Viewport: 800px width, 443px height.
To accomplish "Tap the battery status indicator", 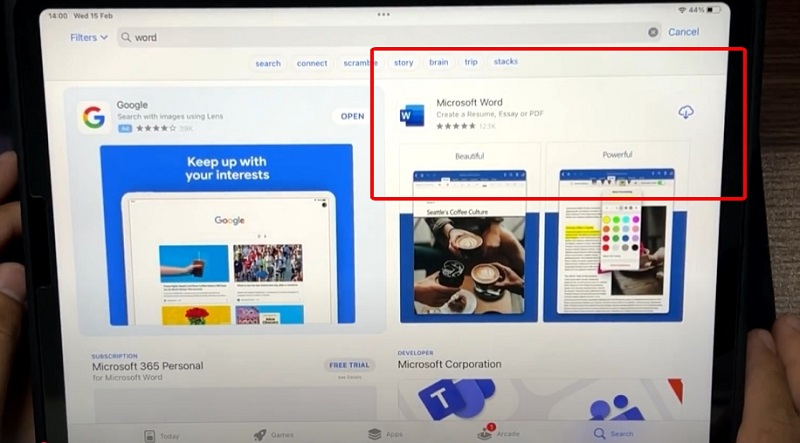I will tap(713, 10).
